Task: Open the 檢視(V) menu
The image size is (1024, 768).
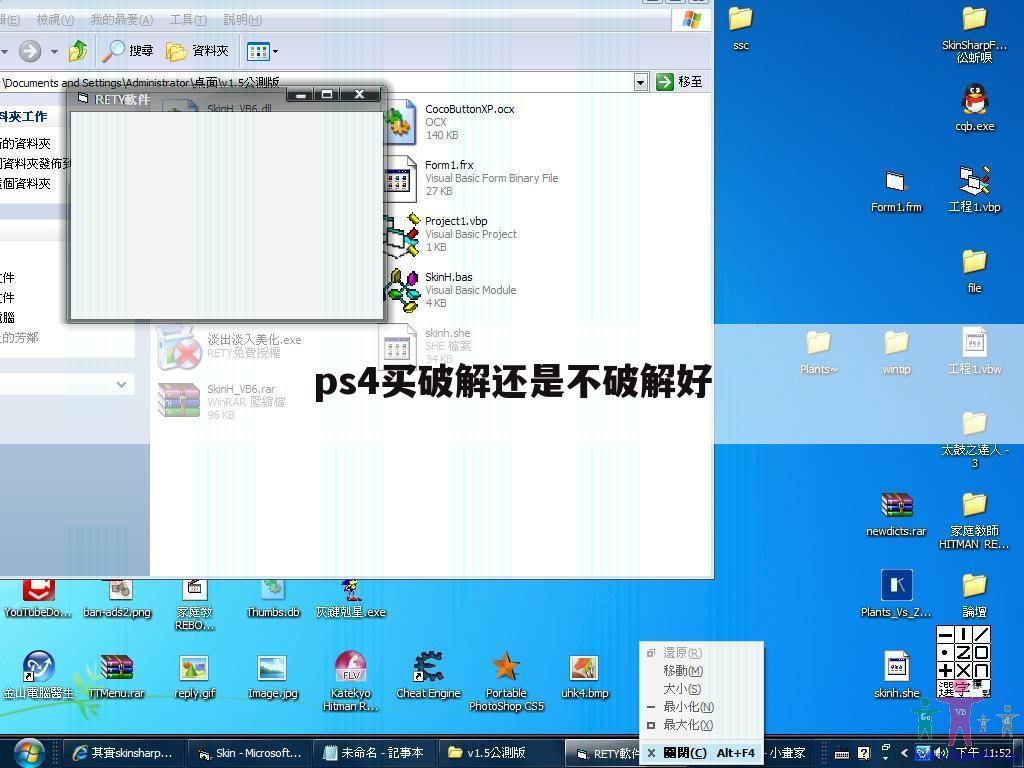Action: [55, 20]
